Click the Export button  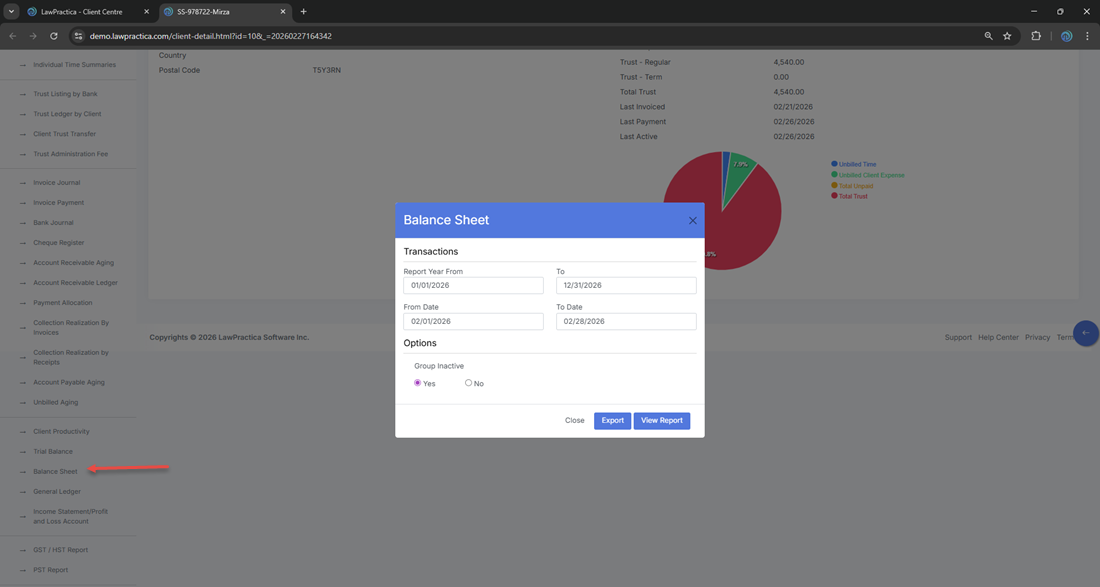(612, 421)
